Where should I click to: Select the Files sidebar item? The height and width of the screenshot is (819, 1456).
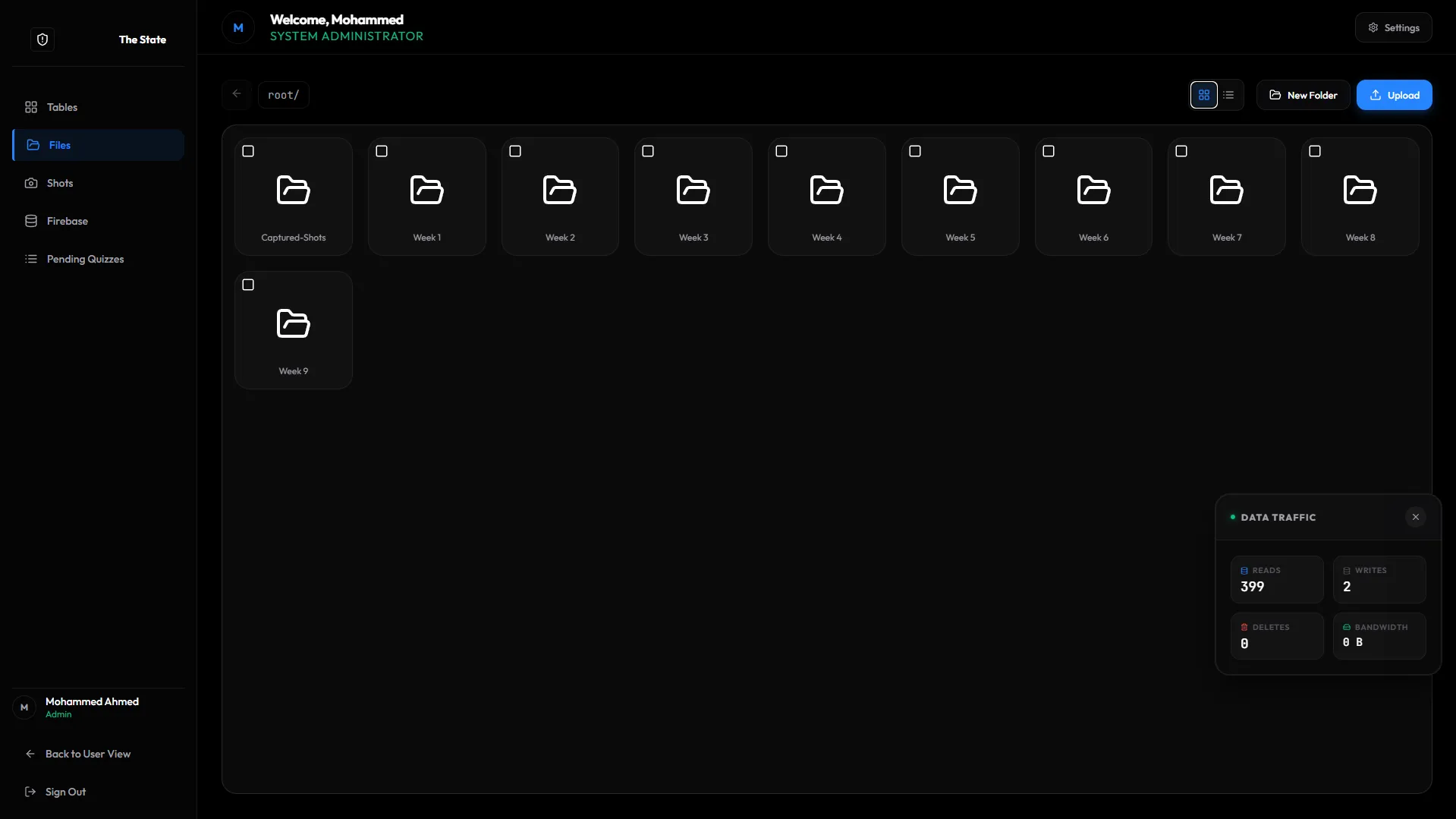coord(98,145)
